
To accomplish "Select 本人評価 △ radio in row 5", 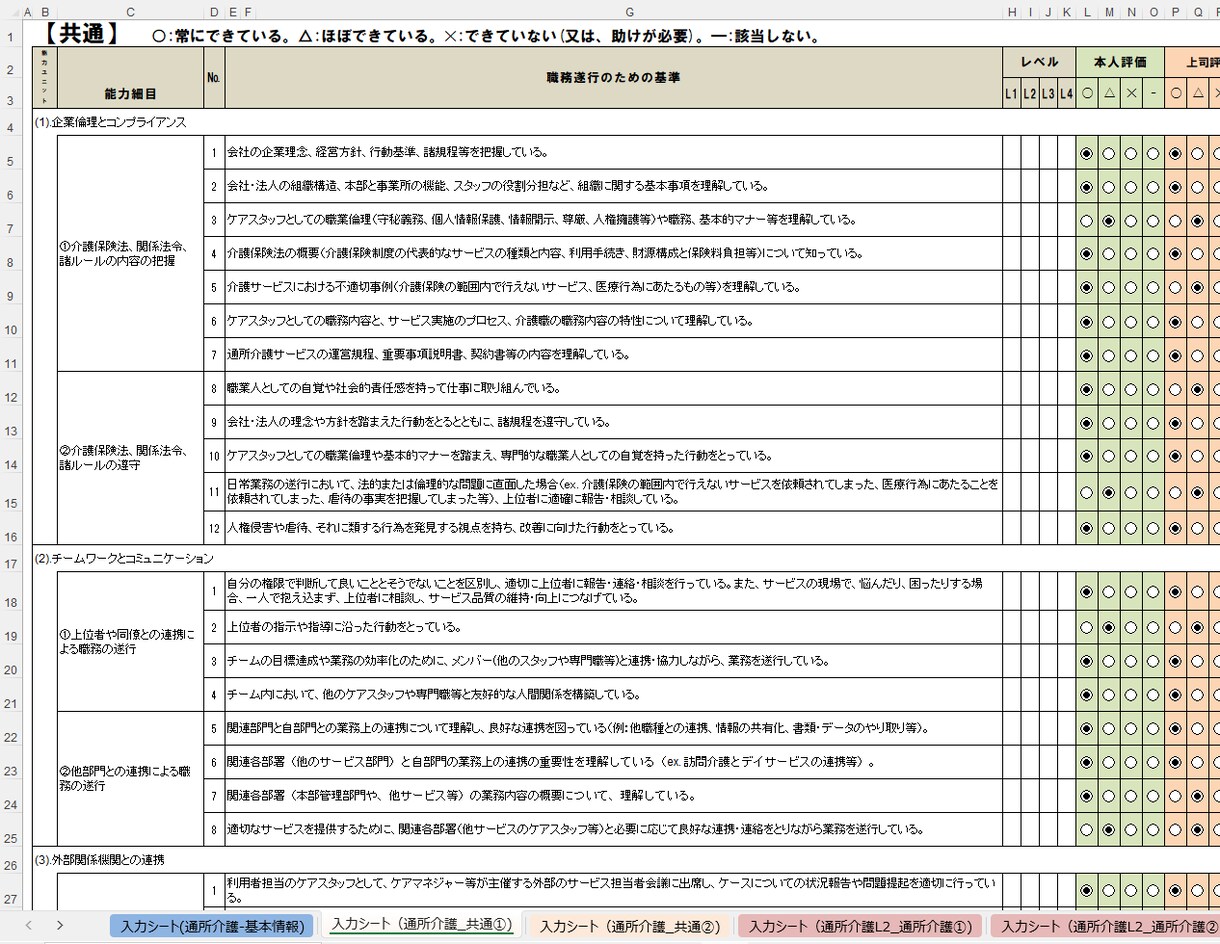I will click(1109, 154).
